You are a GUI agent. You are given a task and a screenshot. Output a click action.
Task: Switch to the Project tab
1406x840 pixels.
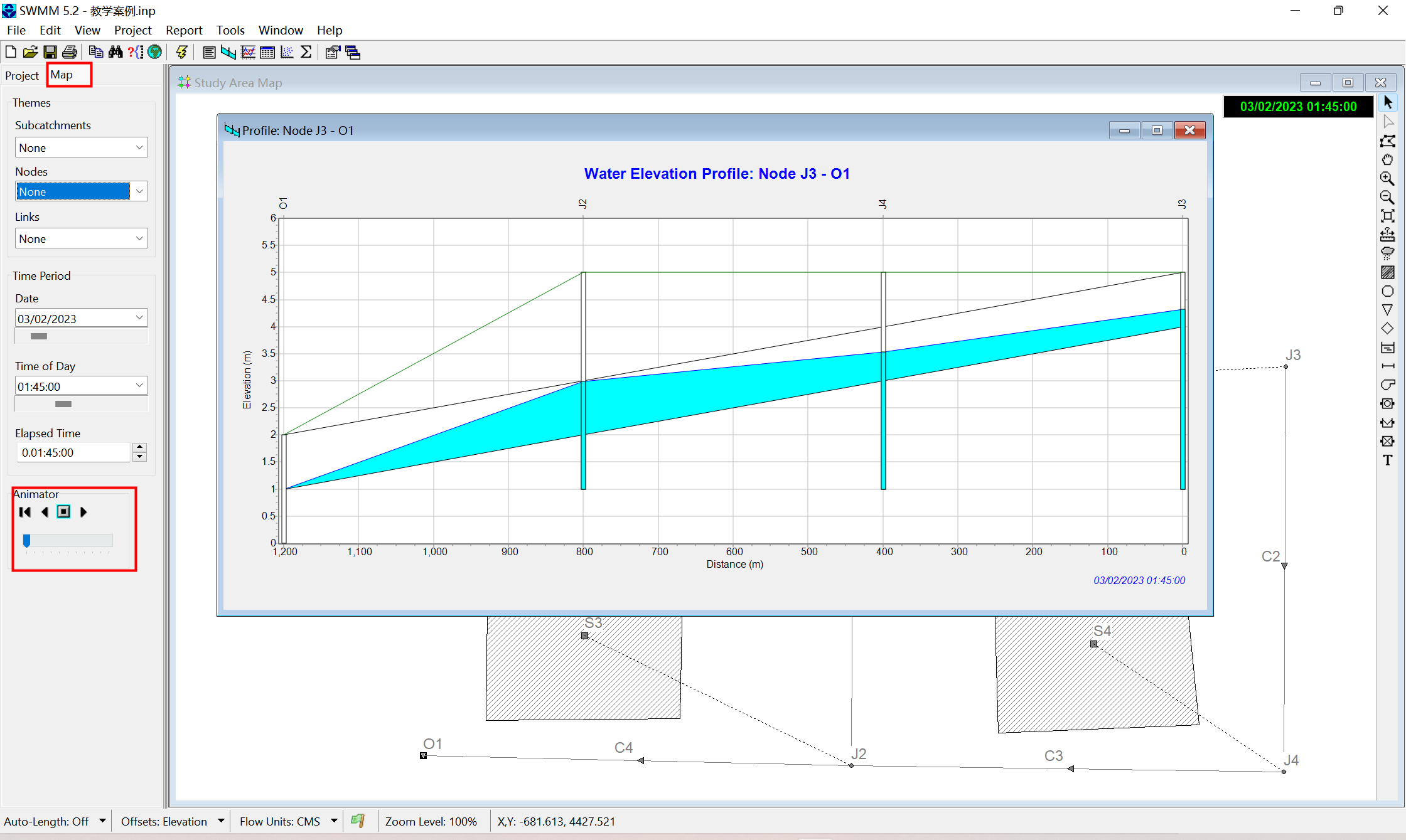pos(22,75)
